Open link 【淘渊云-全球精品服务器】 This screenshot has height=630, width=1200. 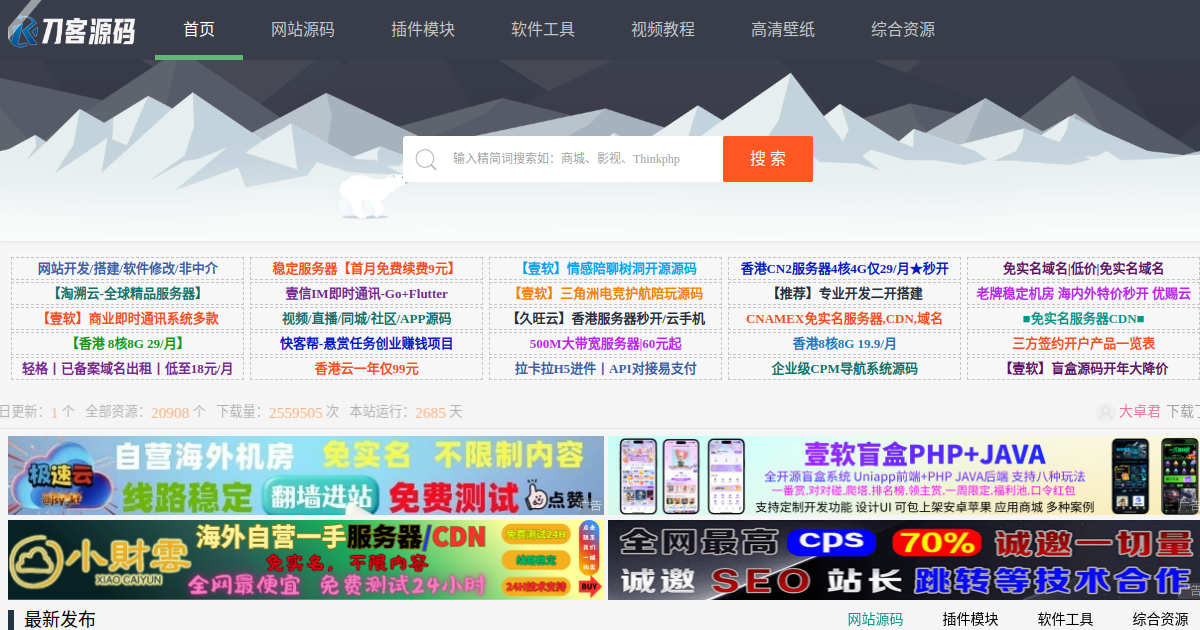tap(127, 294)
